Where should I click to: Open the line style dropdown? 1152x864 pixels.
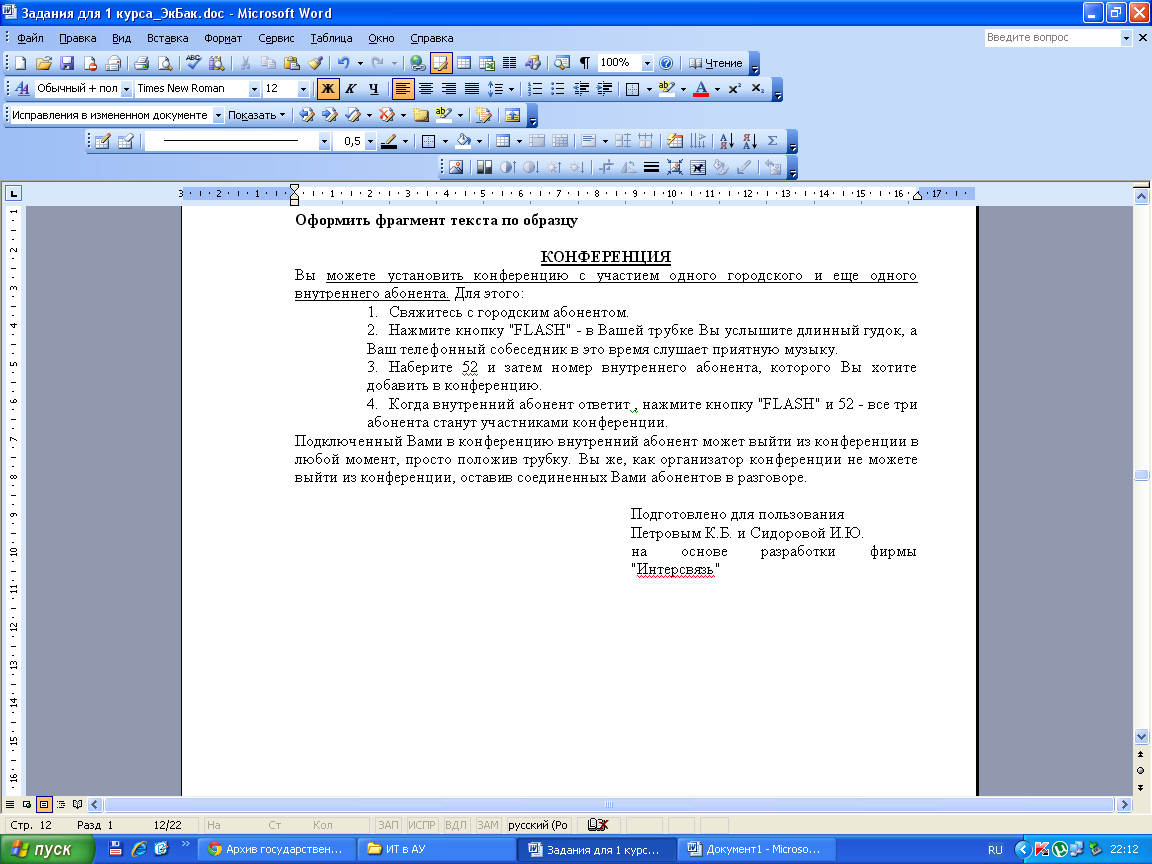click(324, 141)
